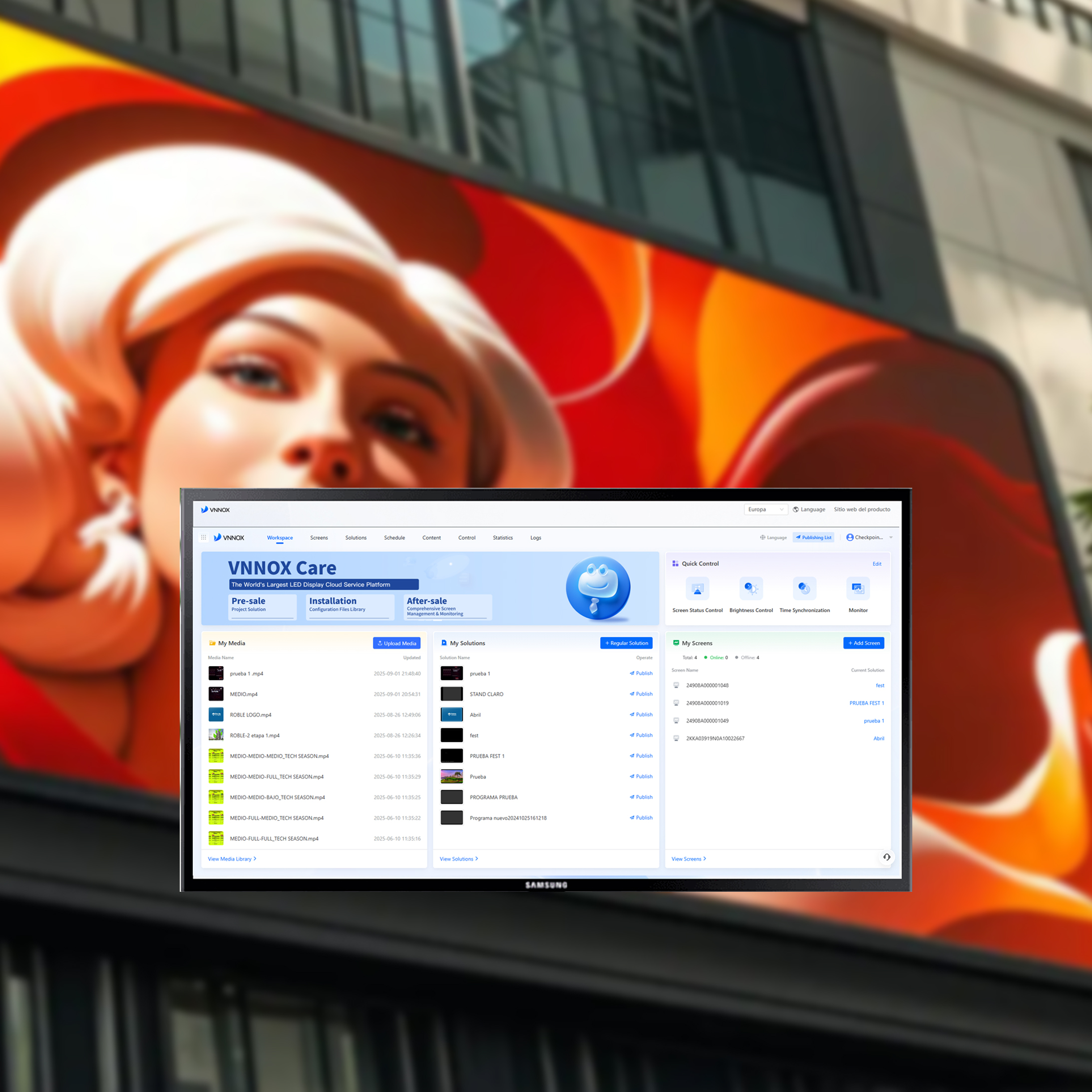
Task: Click the headset support icon
Action: (x=886, y=857)
